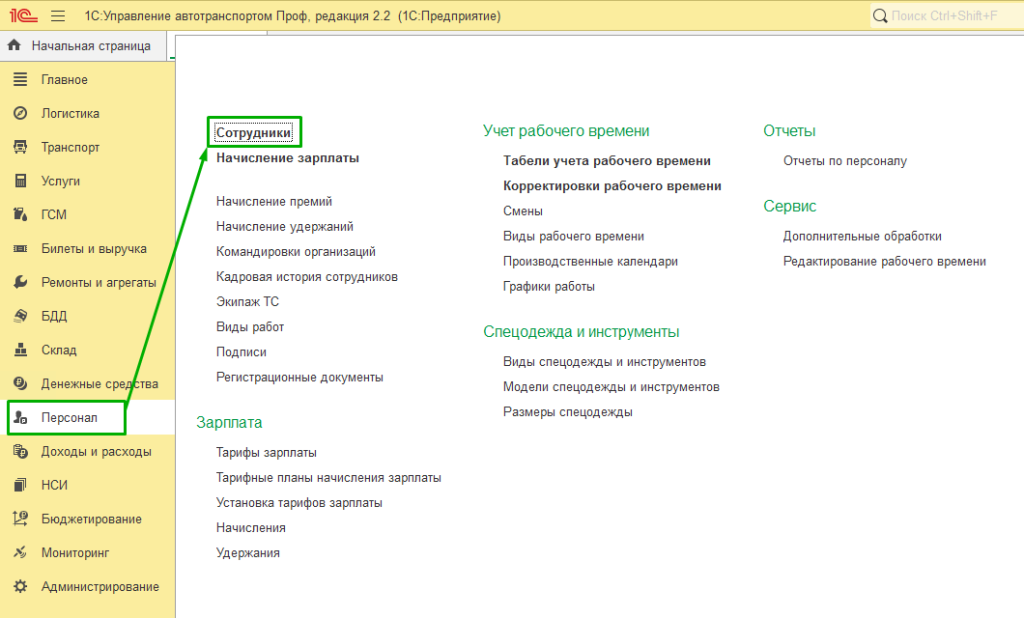Open the Смены link
Viewport: 1024px width, 618px height.
(x=523, y=211)
